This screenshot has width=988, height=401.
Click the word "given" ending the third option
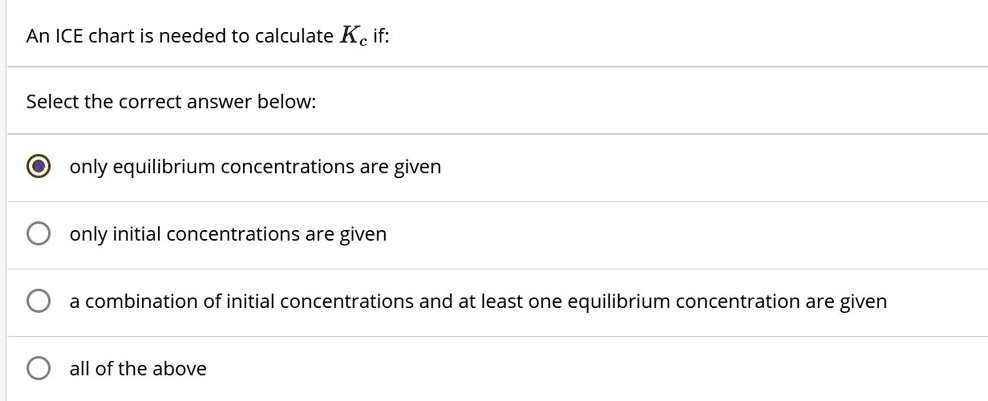862,301
